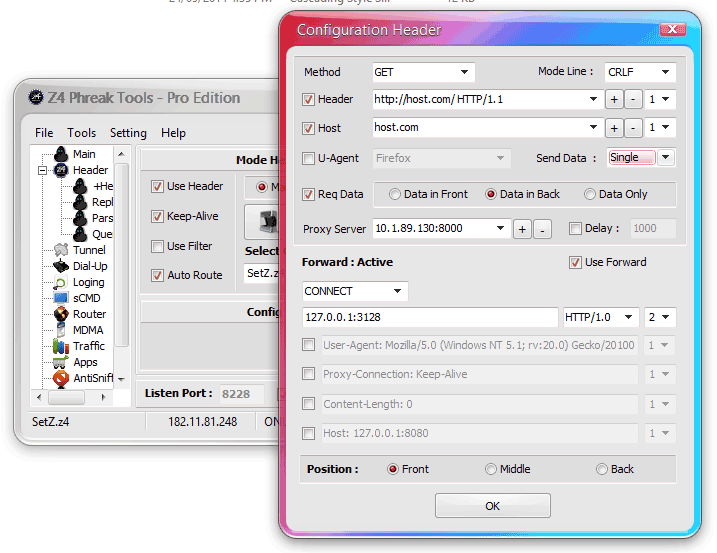Click the AntiSniff shield icon
The height and width of the screenshot is (553, 717).
pyautogui.click(x=61, y=379)
